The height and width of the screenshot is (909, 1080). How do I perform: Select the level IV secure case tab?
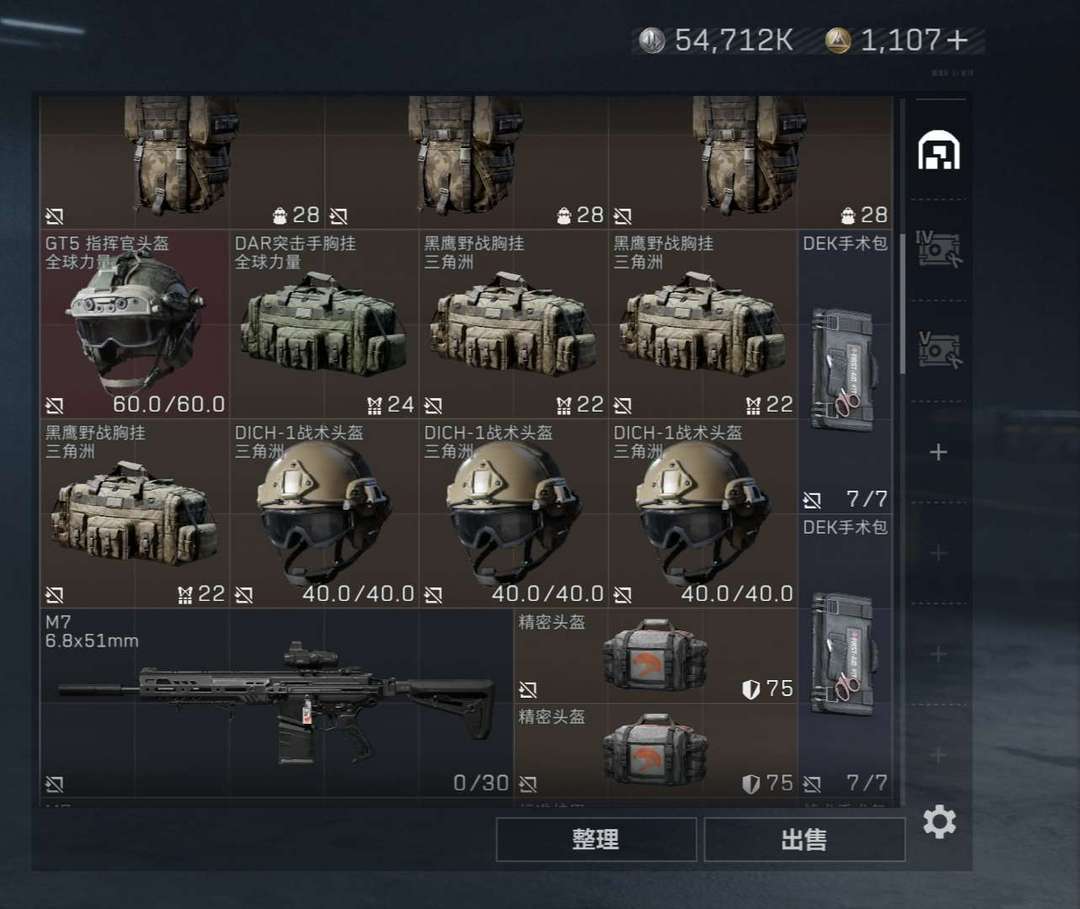click(939, 249)
